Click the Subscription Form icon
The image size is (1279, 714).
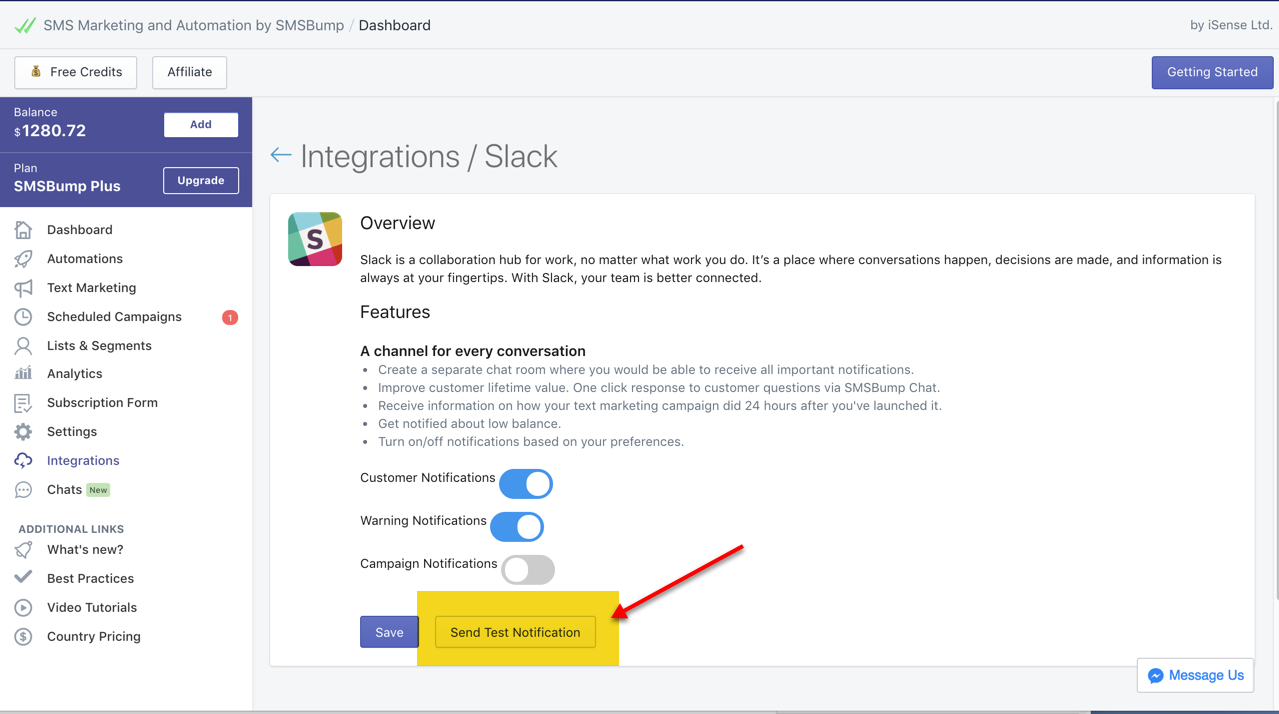[23, 403]
